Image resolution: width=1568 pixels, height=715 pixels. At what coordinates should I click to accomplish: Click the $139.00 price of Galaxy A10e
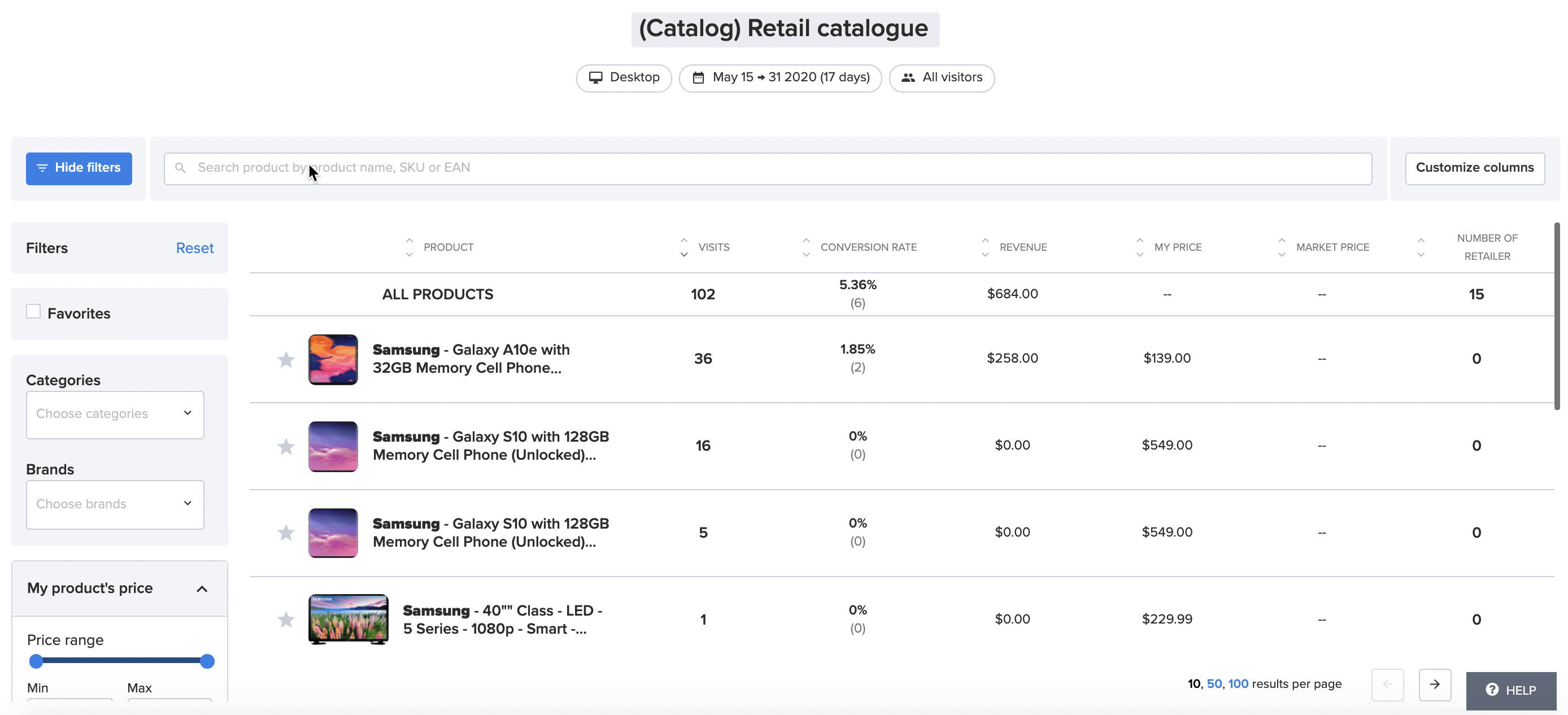tap(1167, 359)
